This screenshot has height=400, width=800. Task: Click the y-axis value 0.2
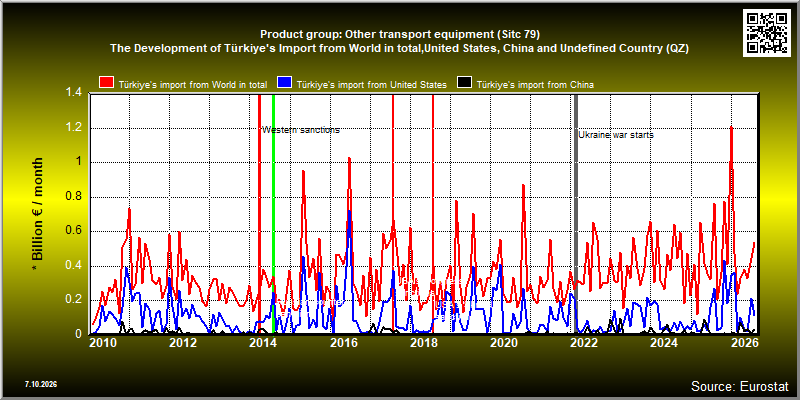coord(74,300)
